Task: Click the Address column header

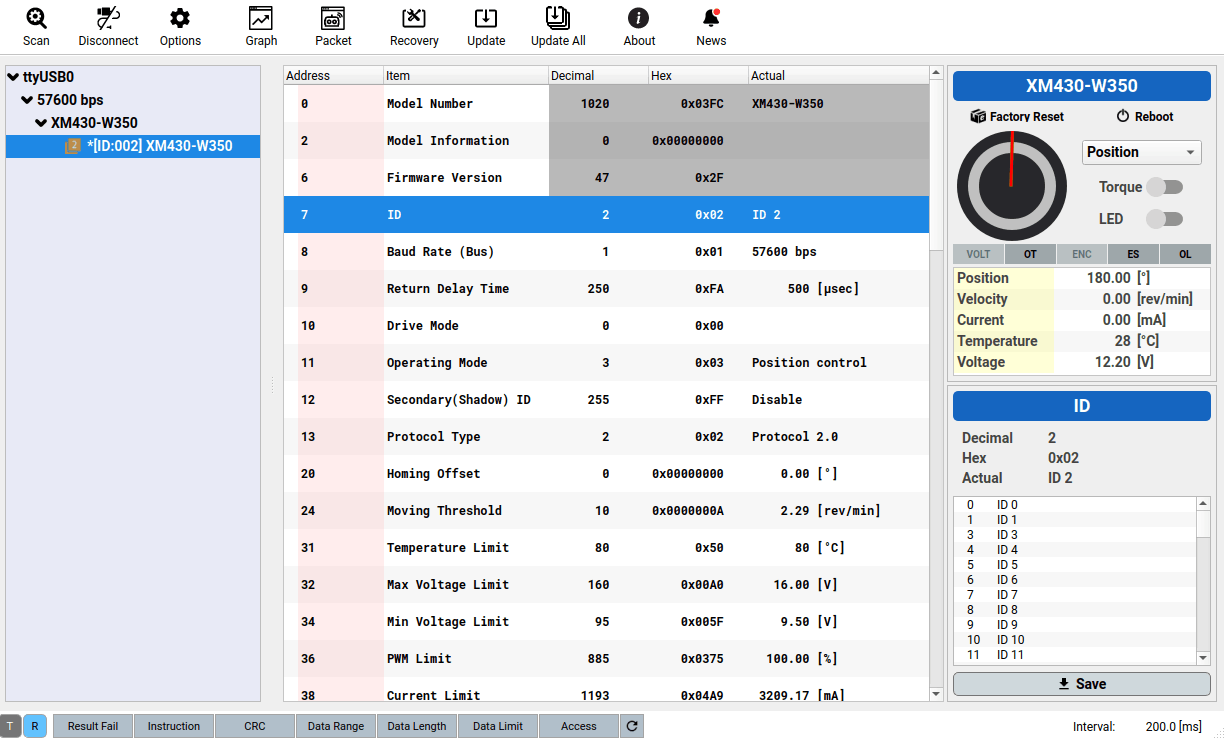Action: (333, 75)
